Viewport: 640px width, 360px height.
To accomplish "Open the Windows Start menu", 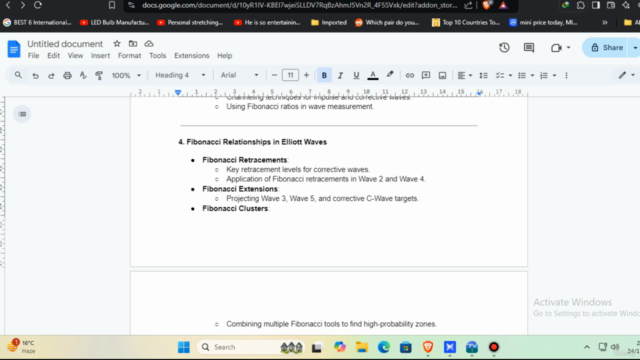I will click(184, 347).
